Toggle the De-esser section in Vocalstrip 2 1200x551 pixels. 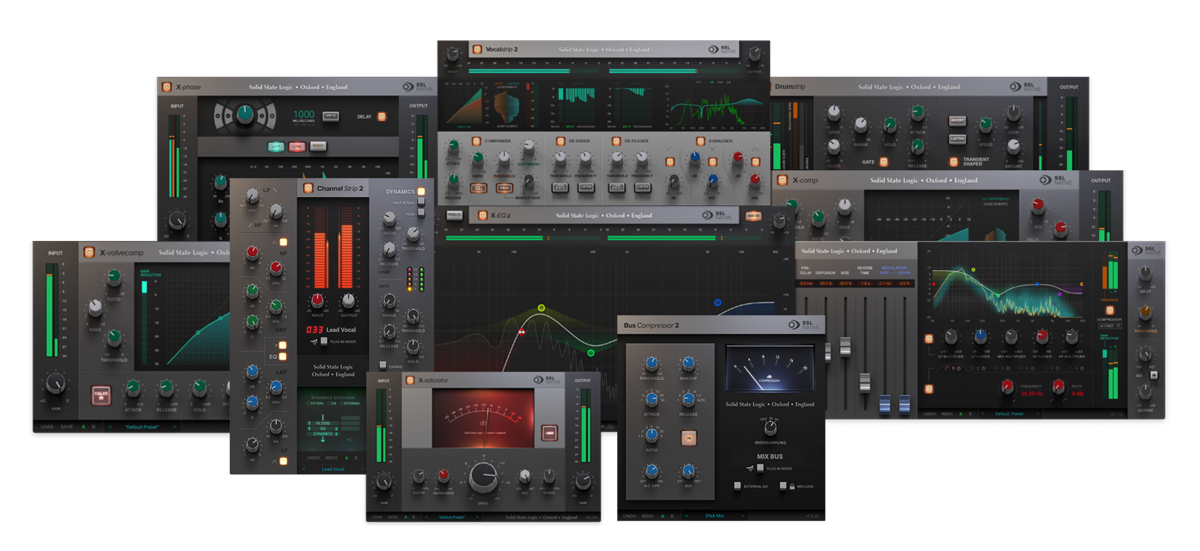tap(559, 142)
